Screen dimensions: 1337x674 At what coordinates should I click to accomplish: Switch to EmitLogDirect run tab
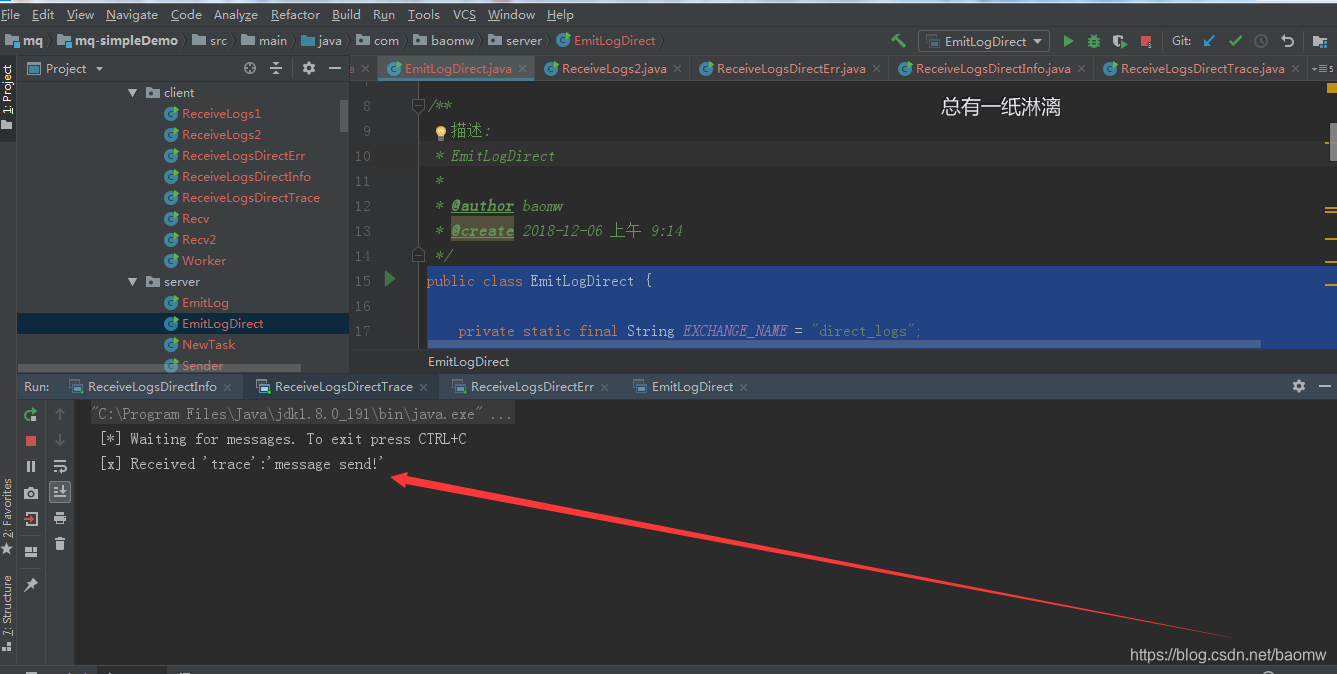pos(692,387)
